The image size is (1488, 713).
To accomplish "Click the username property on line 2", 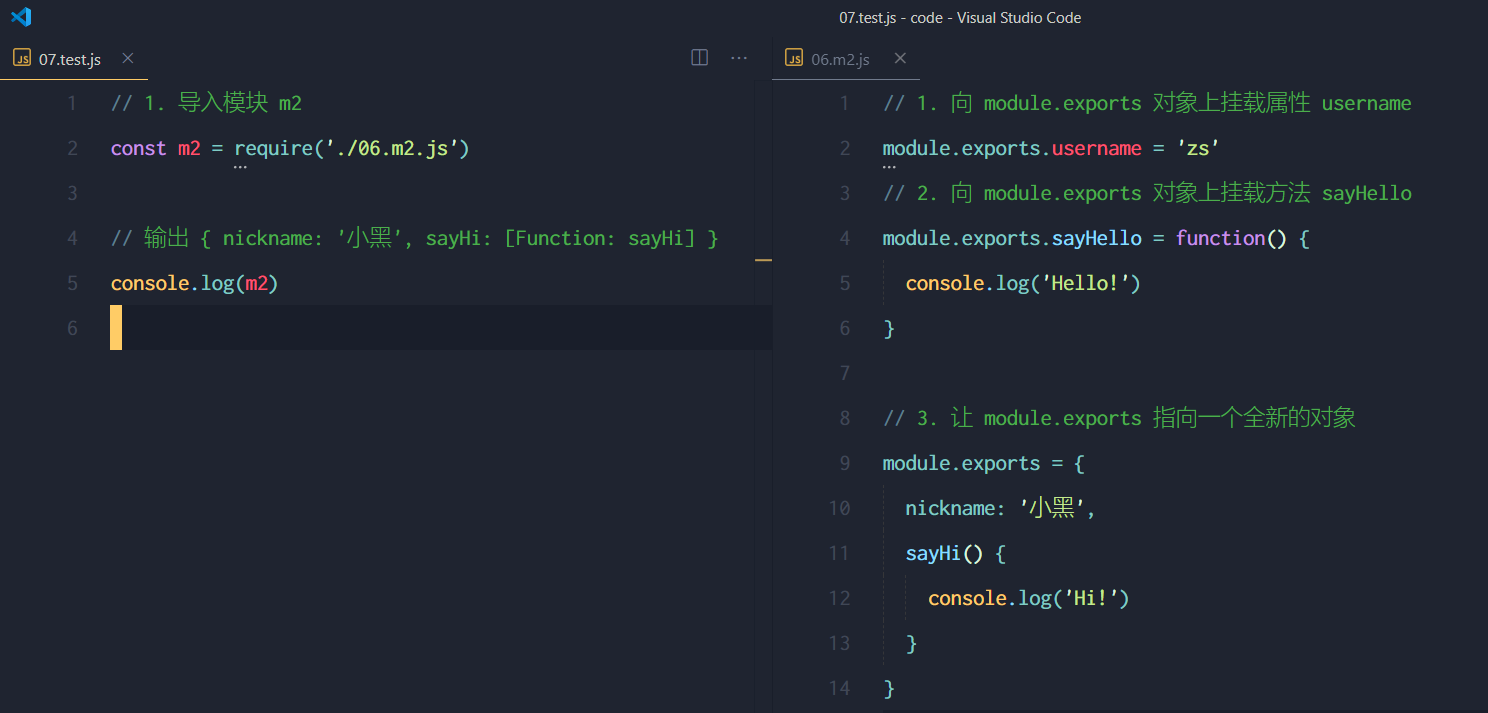I will pos(1097,148).
